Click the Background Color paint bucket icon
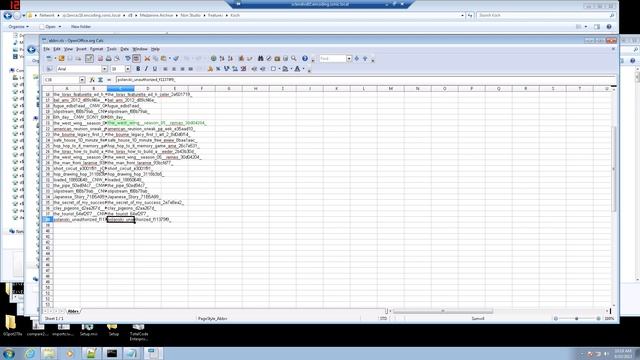This screenshot has width=640, height=360. (x=285, y=69)
